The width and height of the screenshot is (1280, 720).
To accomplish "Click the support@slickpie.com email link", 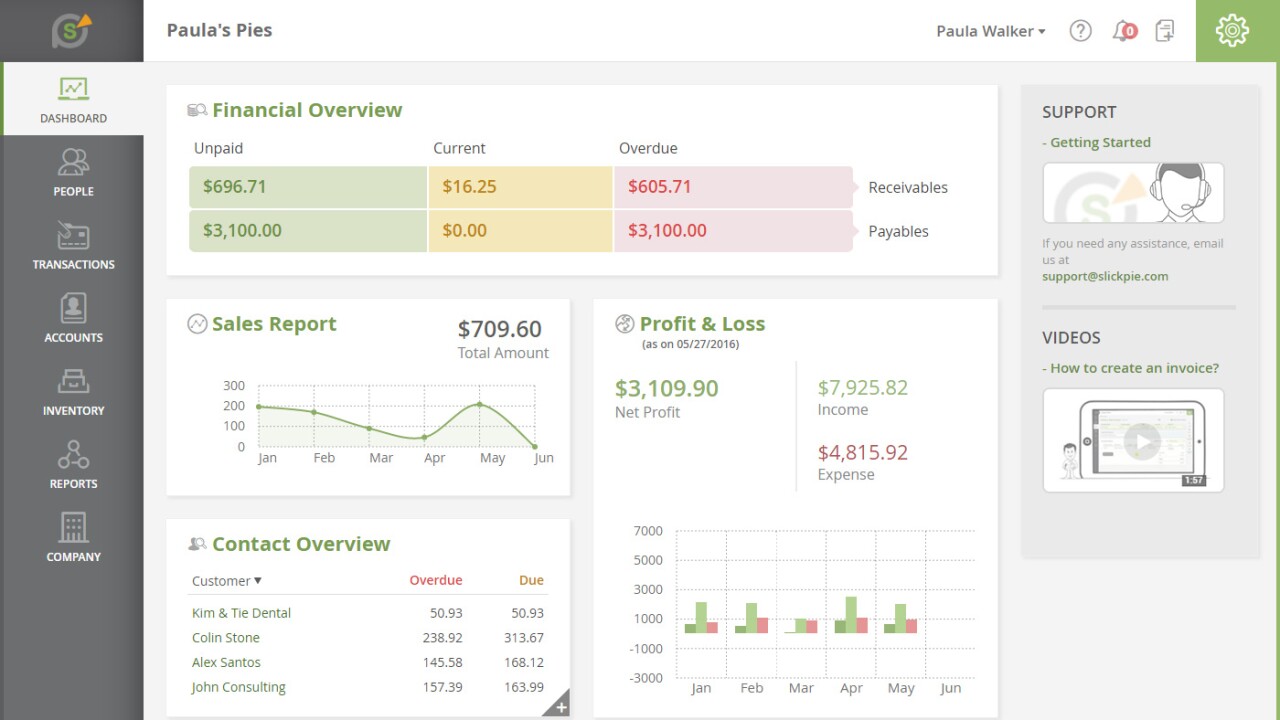I will 1104,276.
